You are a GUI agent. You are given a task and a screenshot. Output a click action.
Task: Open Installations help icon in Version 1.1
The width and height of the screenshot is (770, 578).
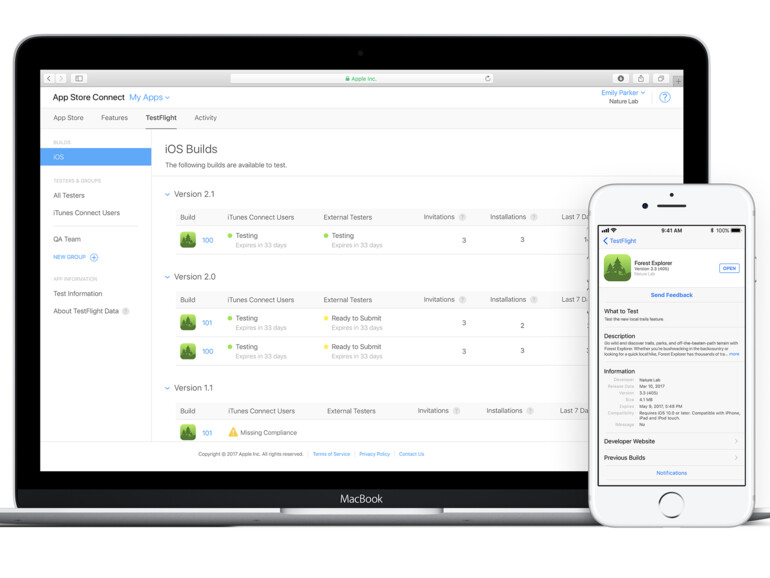coord(530,411)
